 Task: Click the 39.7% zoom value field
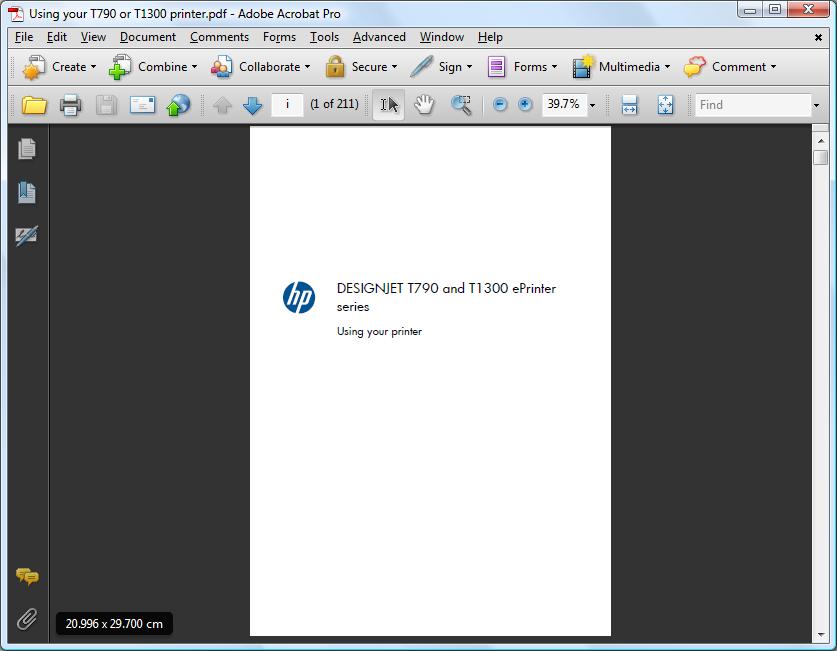coord(564,105)
